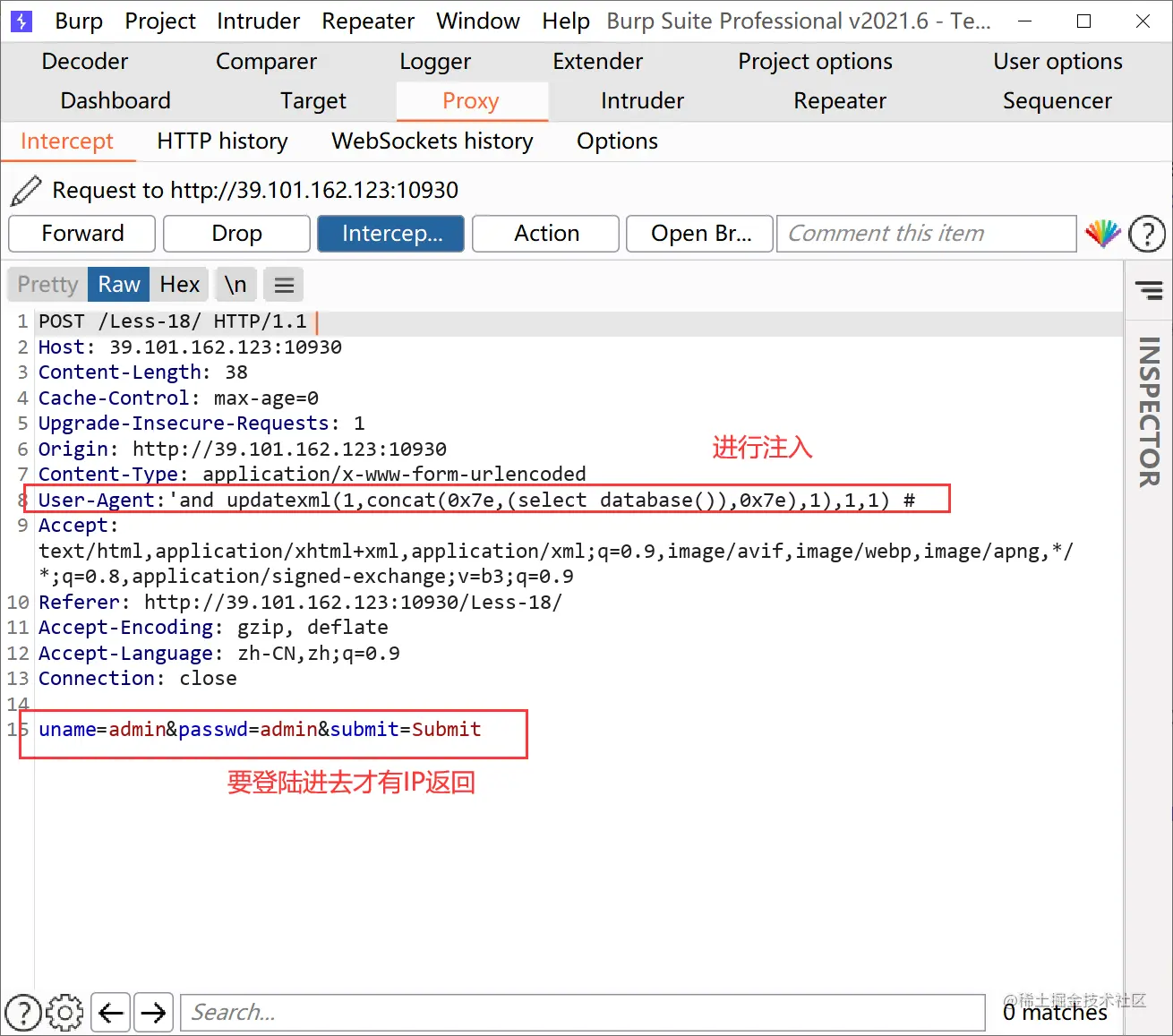This screenshot has width=1173, height=1036.
Task: Click the Content-Length: 38 line
Action: point(143,372)
